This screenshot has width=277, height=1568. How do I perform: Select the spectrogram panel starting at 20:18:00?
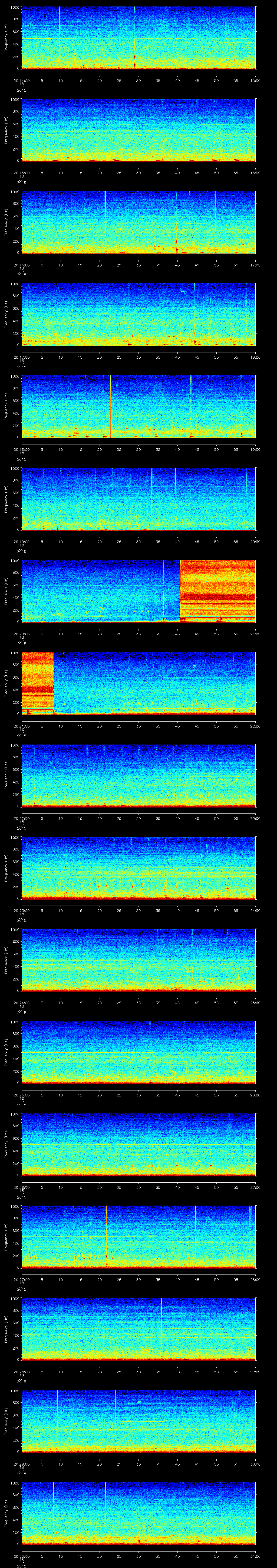click(138, 407)
